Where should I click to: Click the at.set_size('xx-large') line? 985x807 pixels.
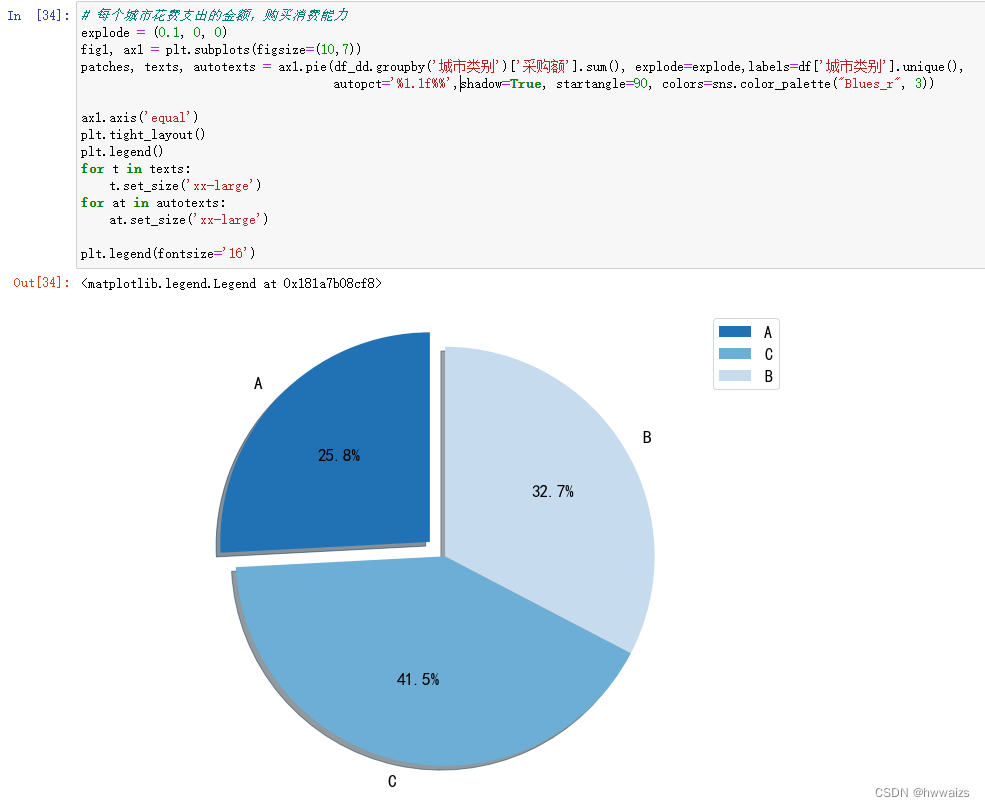(x=188, y=219)
